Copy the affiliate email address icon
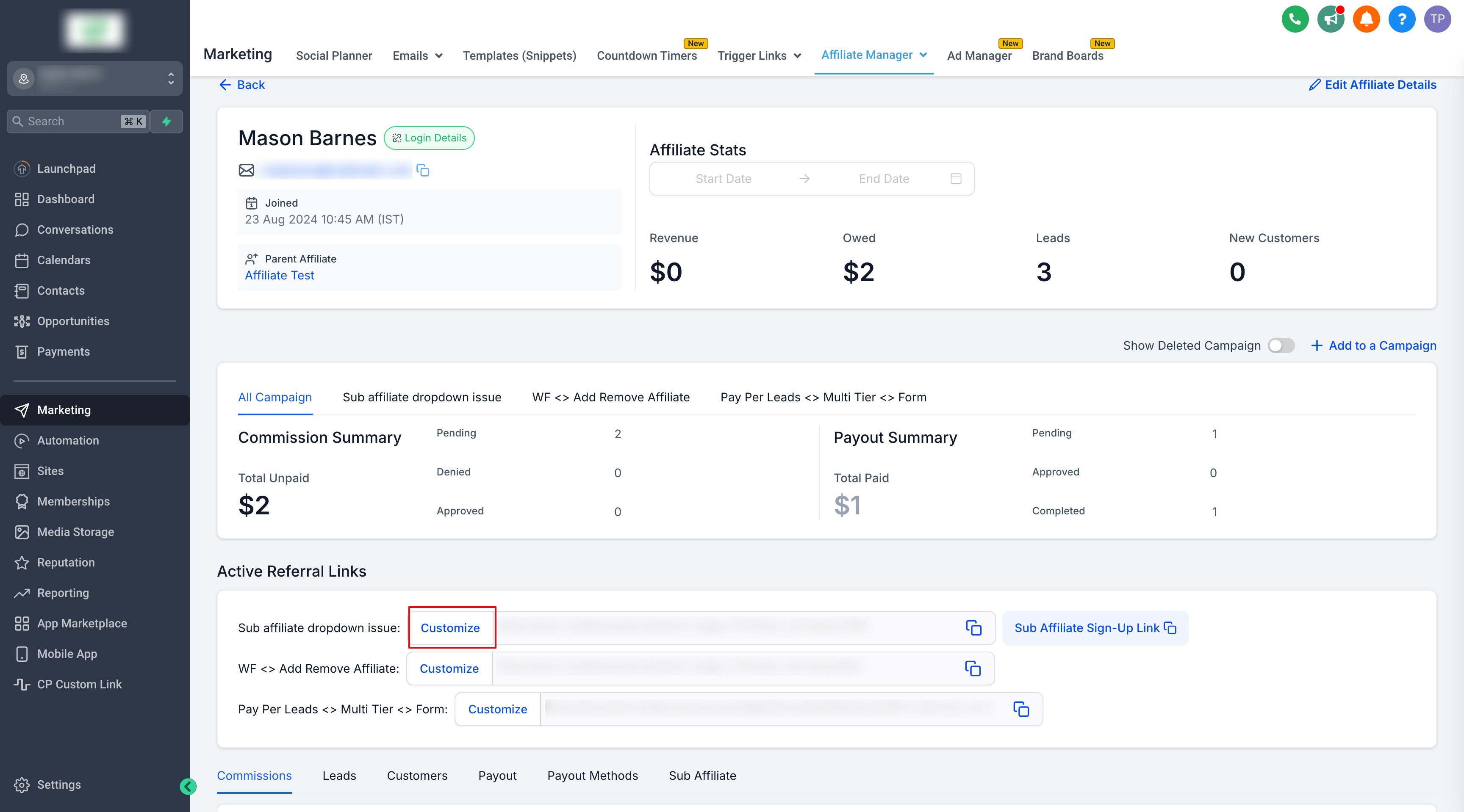The image size is (1464, 812). click(x=422, y=170)
